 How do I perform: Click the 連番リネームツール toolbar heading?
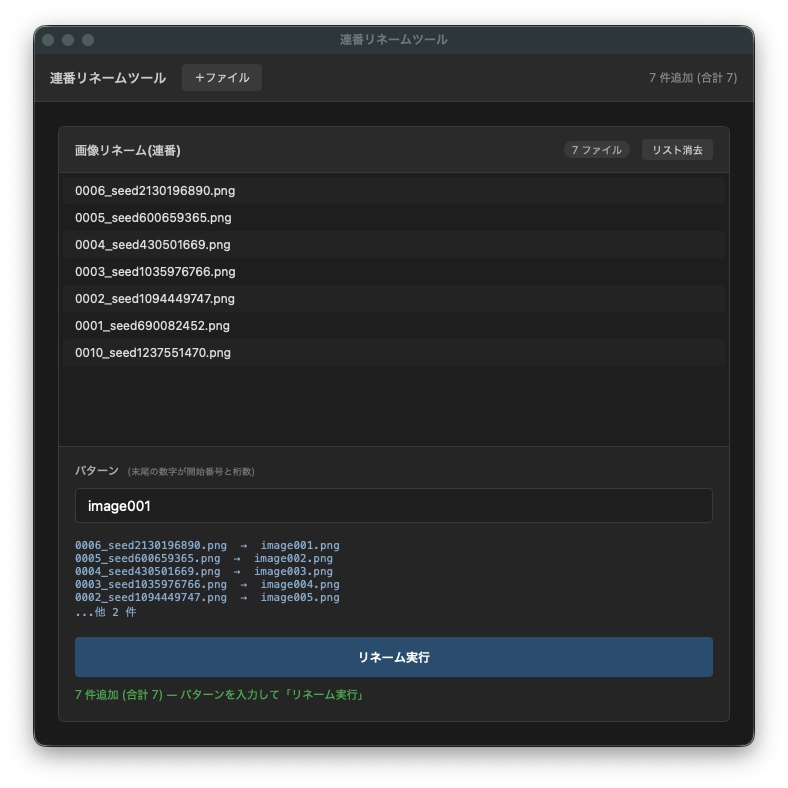tap(108, 78)
